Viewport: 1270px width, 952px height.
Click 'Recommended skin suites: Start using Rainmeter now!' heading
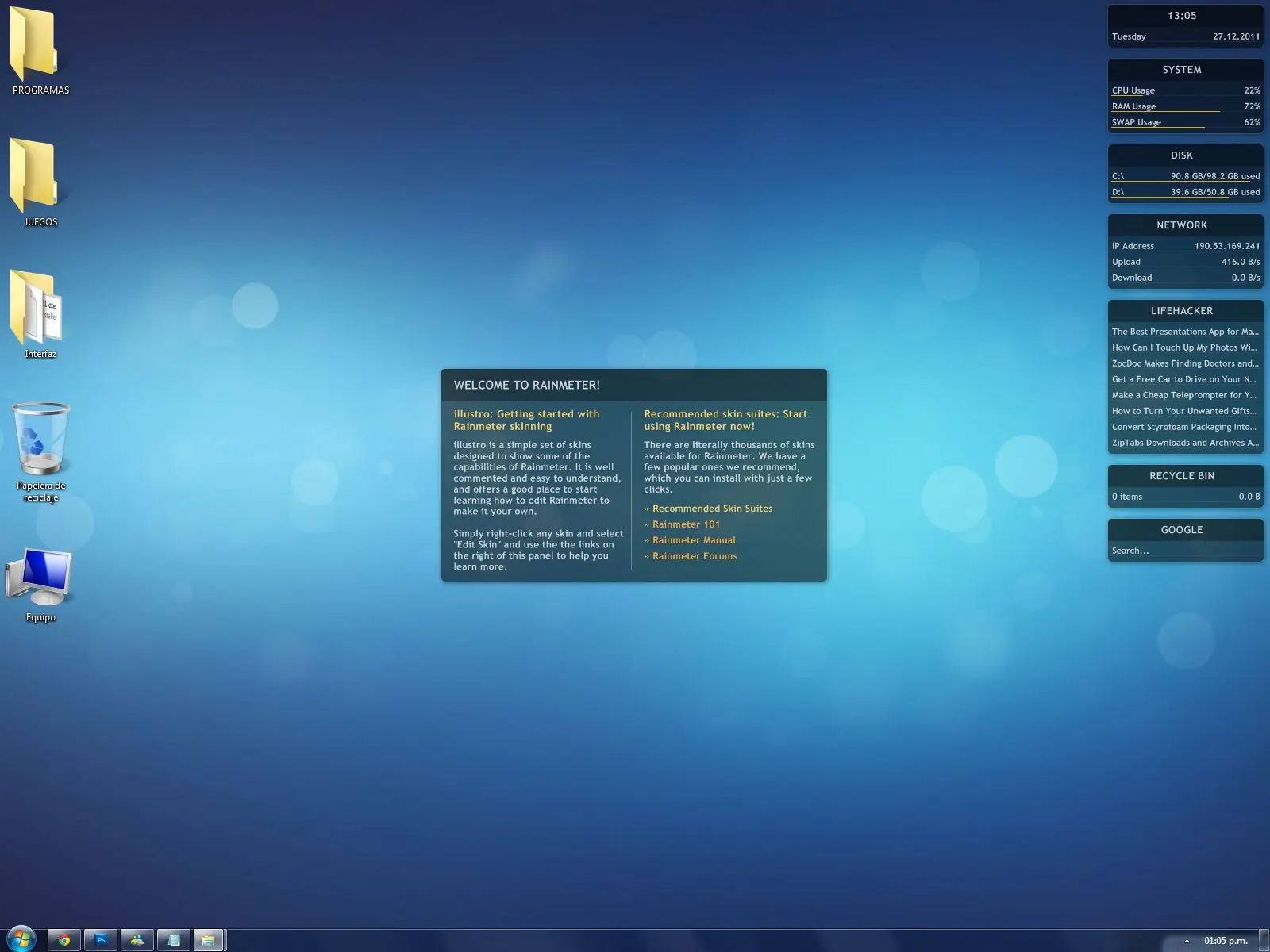(725, 420)
